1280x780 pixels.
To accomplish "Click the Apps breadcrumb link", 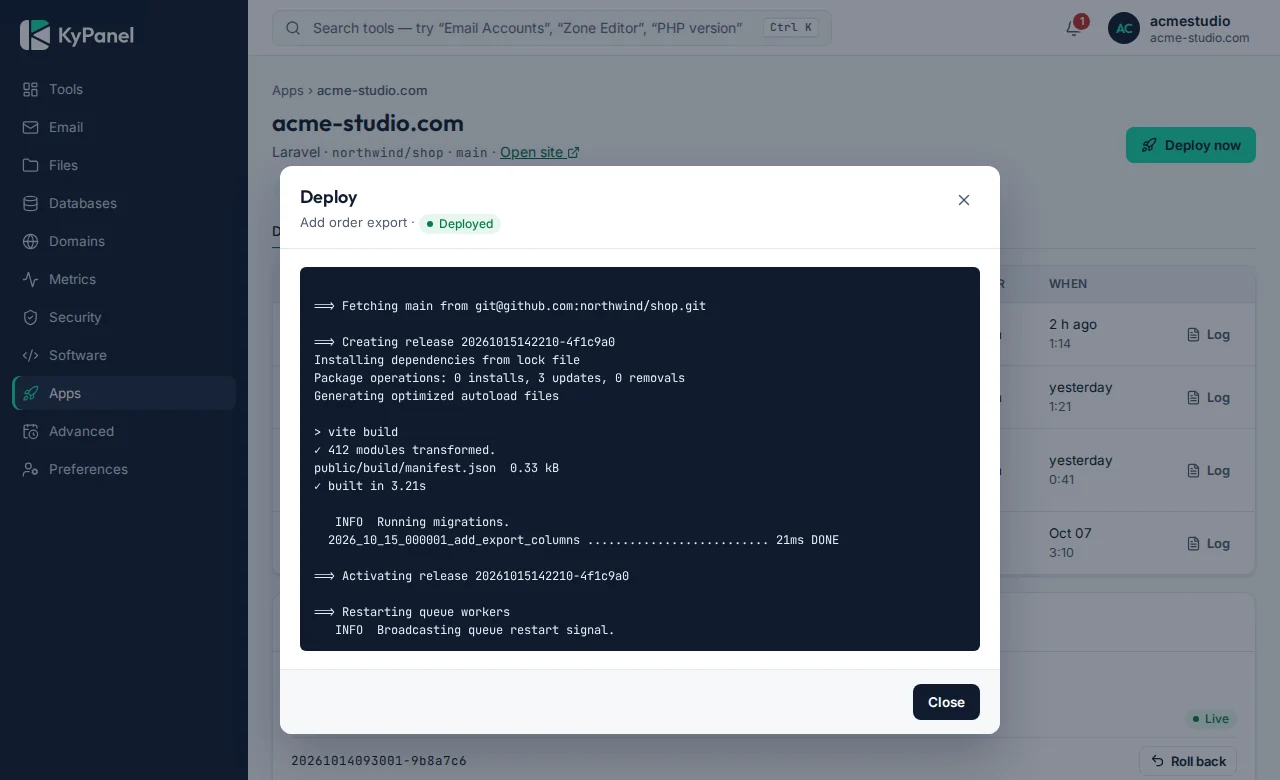I will 288,90.
